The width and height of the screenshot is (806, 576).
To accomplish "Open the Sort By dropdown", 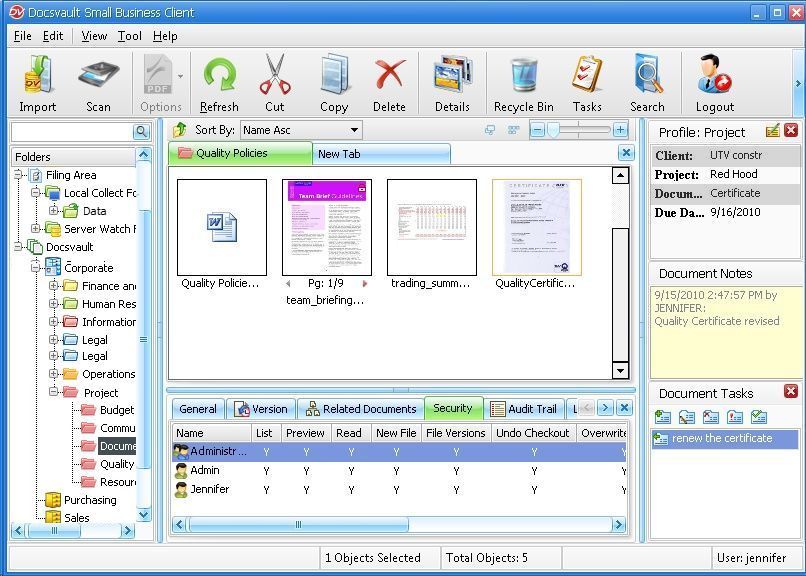I will pyautogui.click(x=354, y=130).
